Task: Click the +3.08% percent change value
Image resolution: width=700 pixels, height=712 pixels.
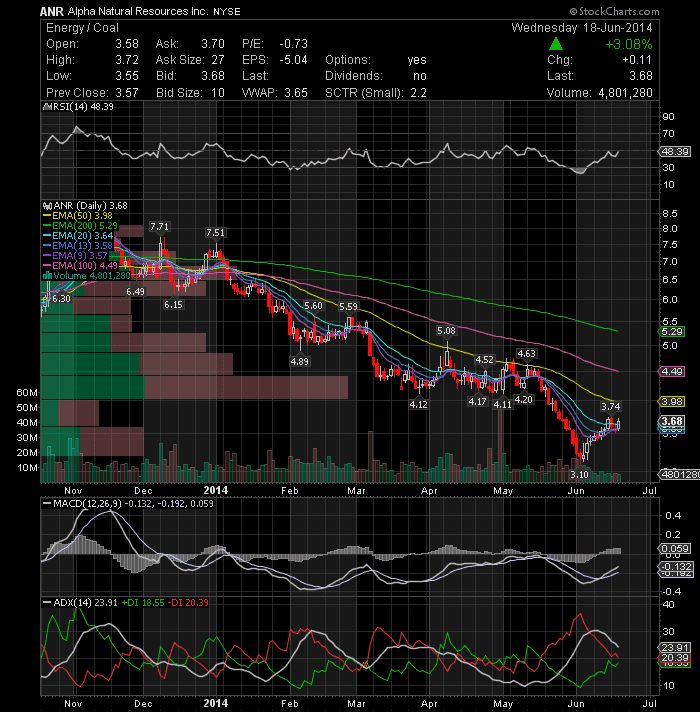Action: [x=629, y=44]
